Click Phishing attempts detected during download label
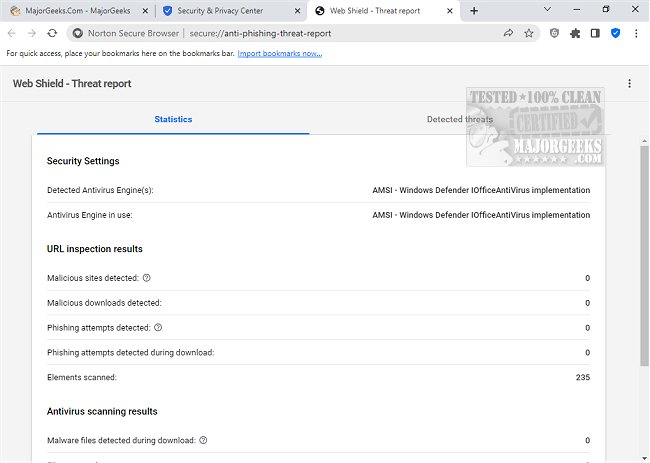Image resolution: width=650 pixels, height=463 pixels. click(x=131, y=353)
